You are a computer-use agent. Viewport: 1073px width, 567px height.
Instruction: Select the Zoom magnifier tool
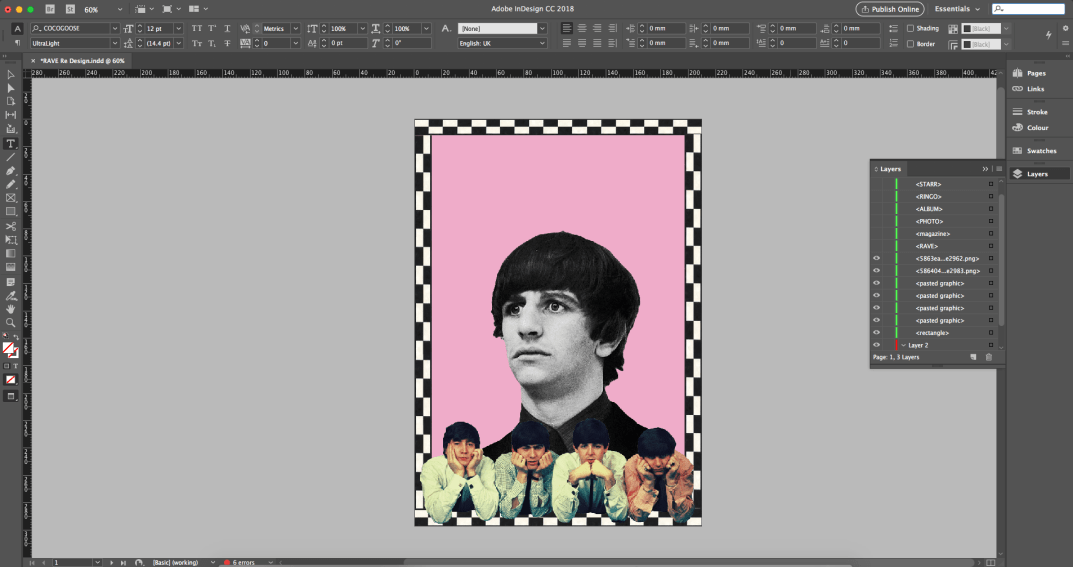pyautogui.click(x=10, y=323)
